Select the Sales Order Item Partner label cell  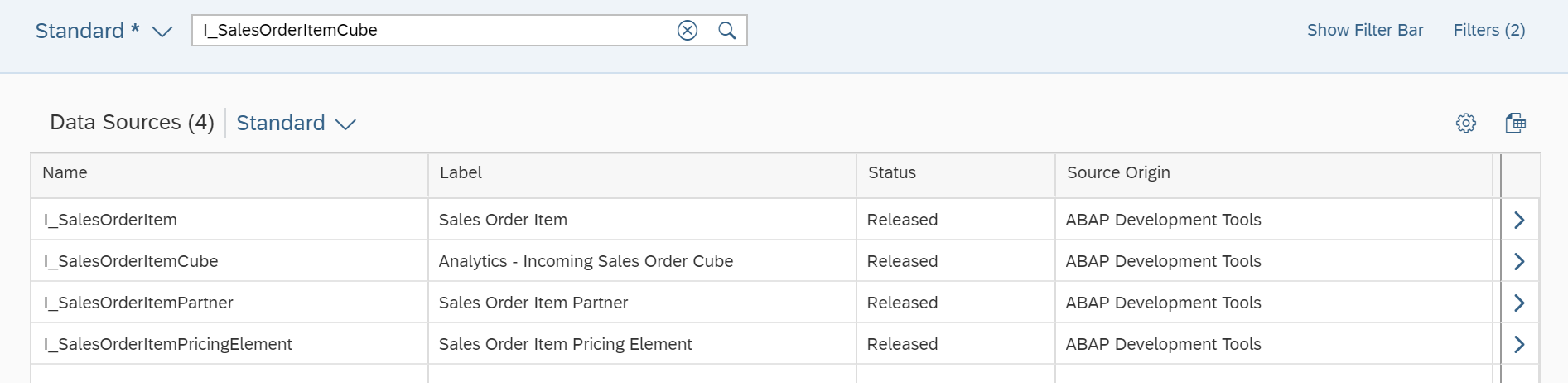tap(642, 303)
